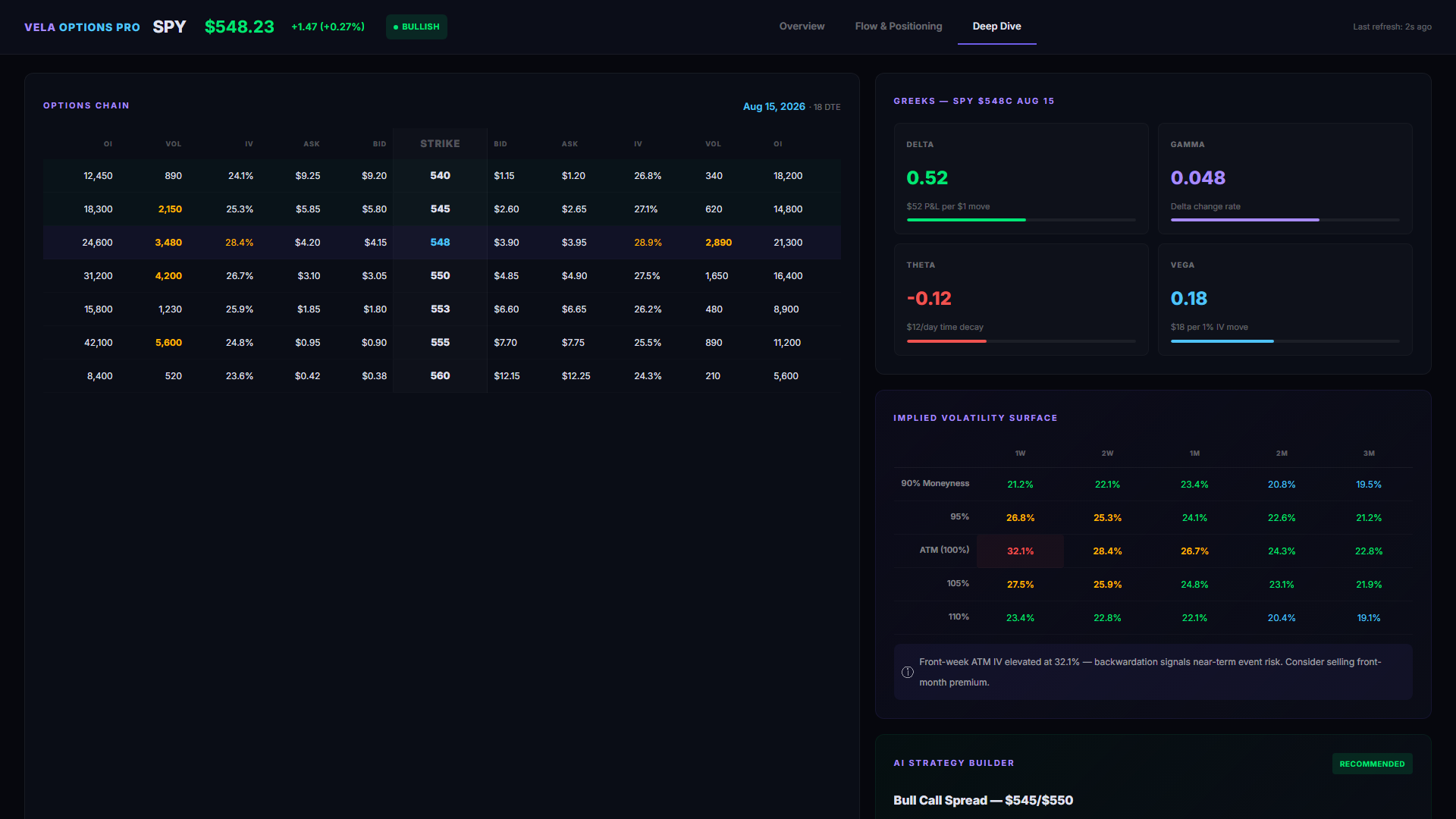1456x819 pixels.
Task: Click Bull Call Spread — $545/$550 strategy
Action: 983,800
